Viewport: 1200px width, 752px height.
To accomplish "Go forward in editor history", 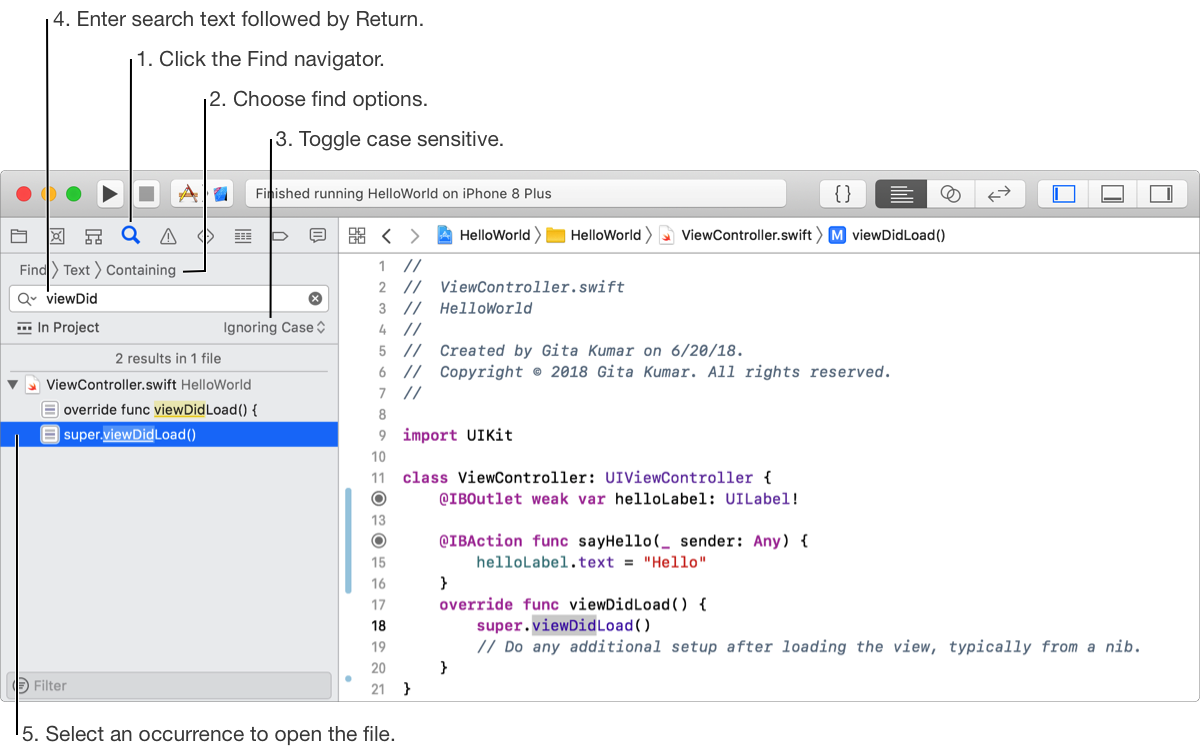I will pos(414,236).
